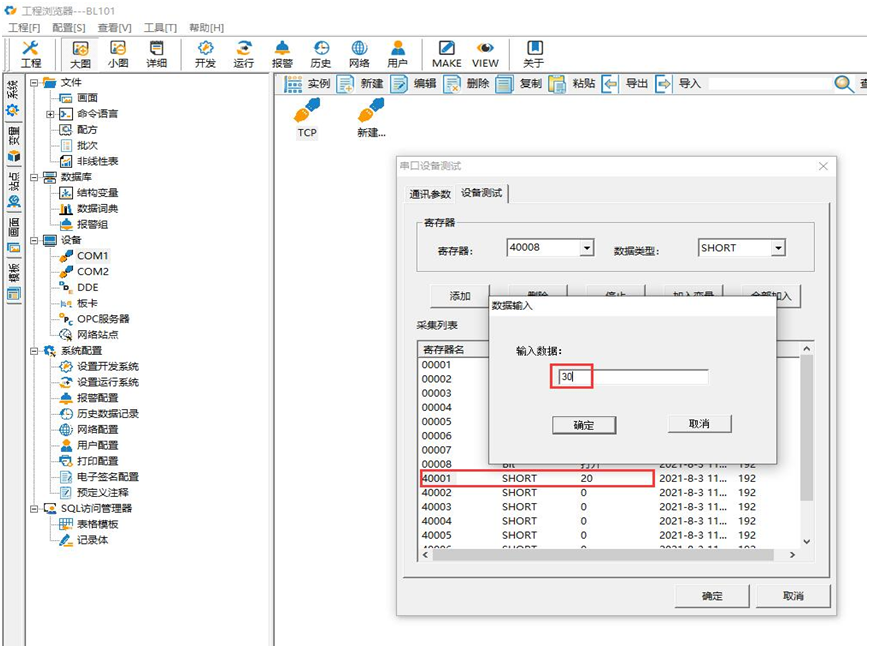Click the 输入数据 input field

[633, 377]
